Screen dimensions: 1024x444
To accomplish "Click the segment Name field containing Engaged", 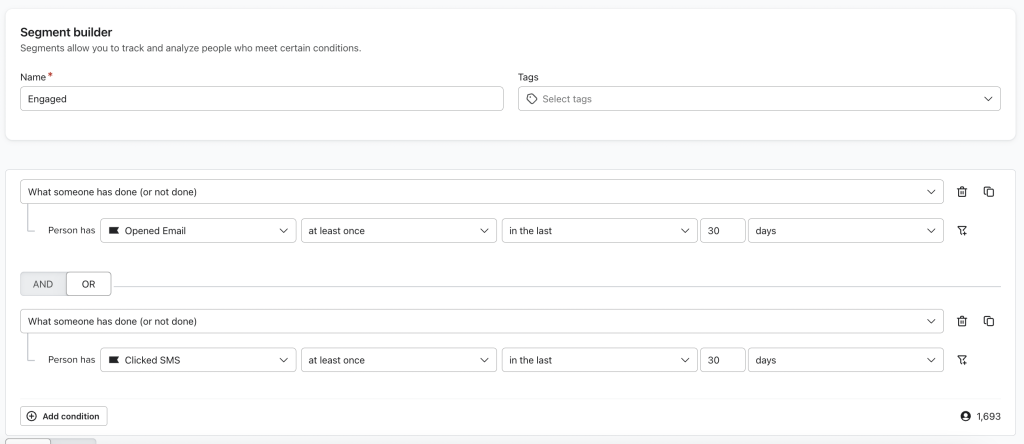I will coord(262,99).
